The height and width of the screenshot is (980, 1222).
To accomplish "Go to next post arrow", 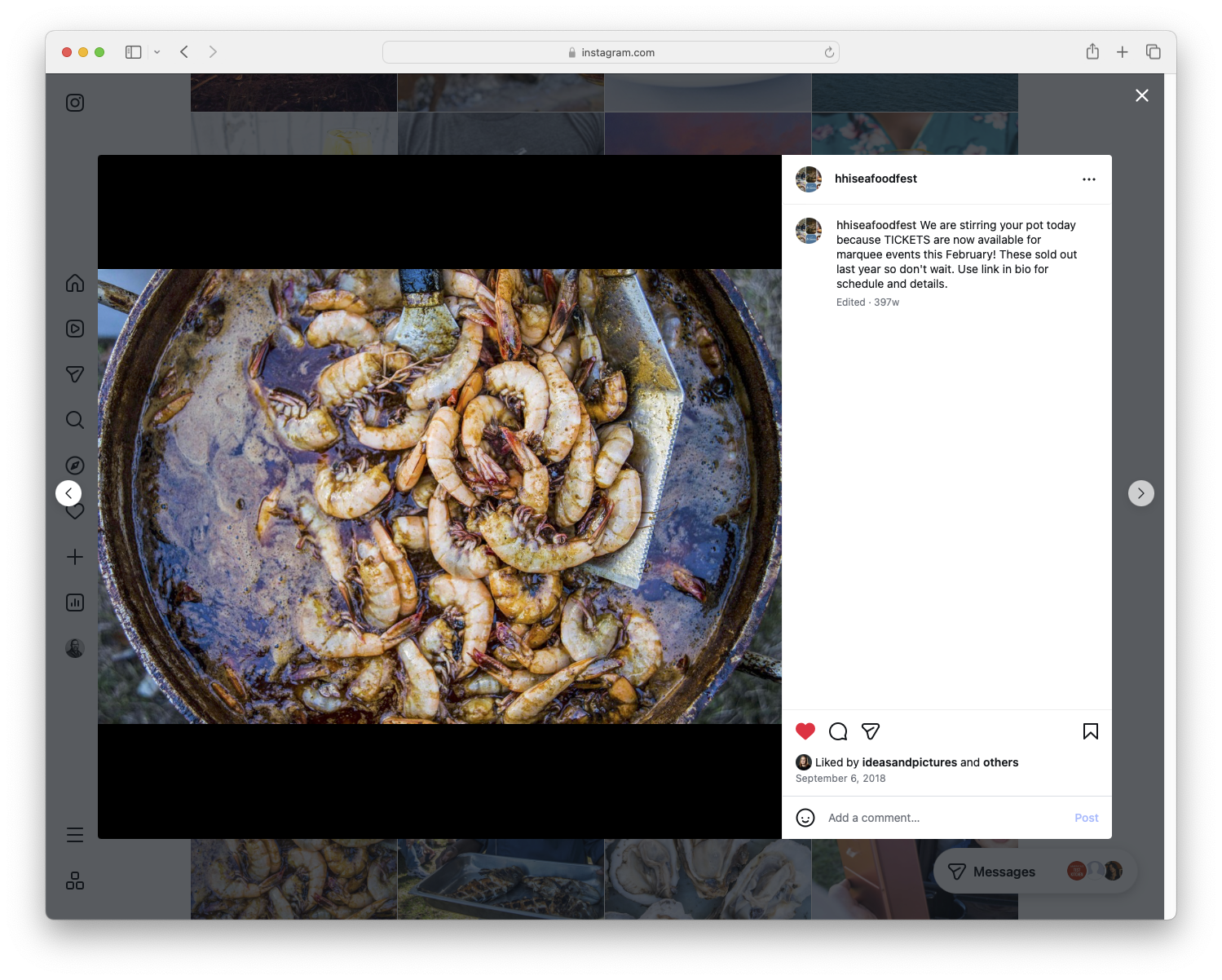I will [1141, 493].
